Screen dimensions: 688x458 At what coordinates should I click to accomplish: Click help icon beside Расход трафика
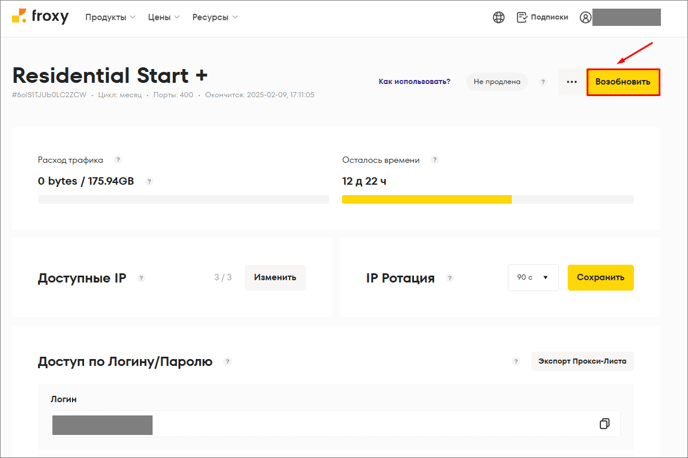tap(118, 160)
